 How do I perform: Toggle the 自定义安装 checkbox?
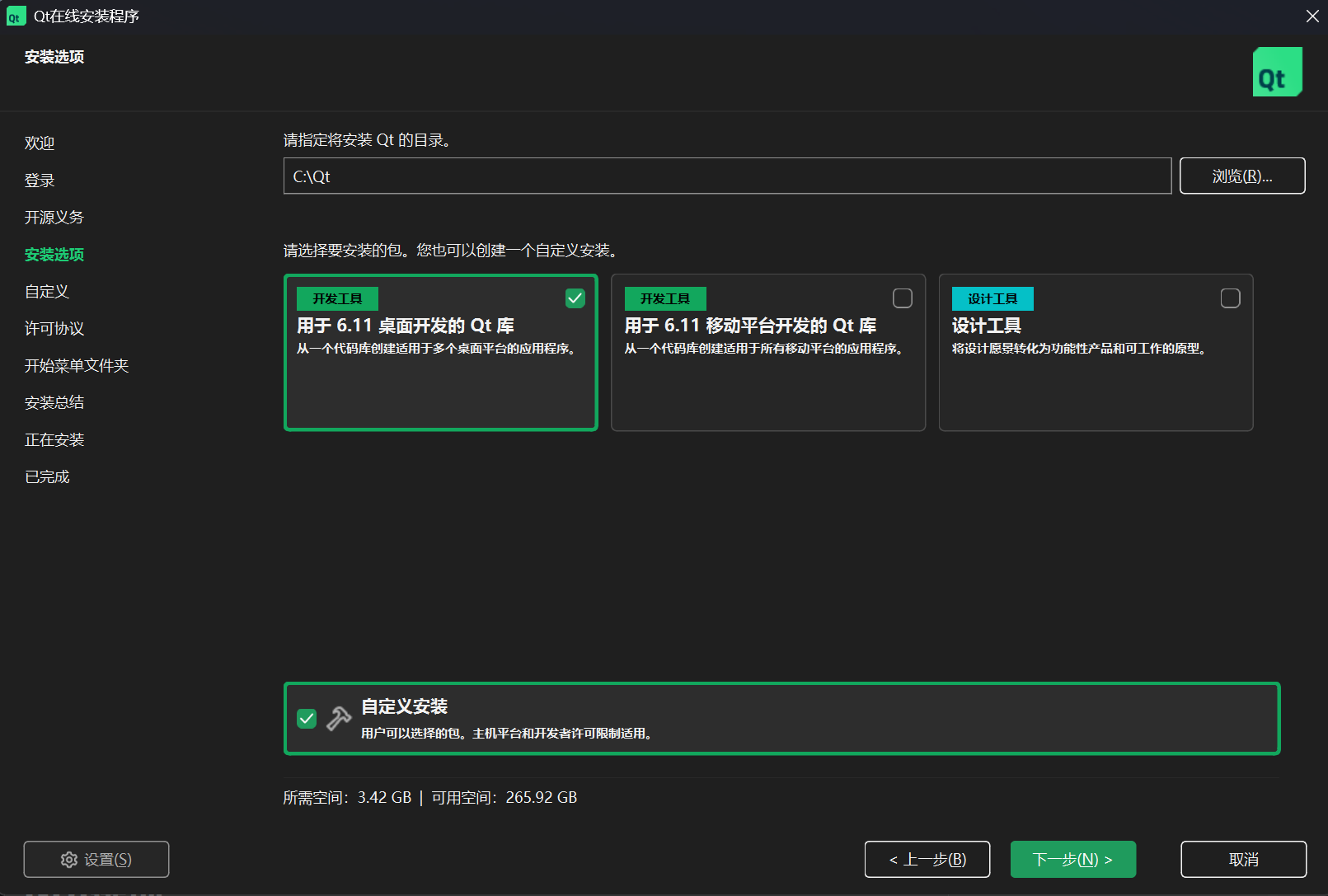pyautogui.click(x=307, y=719)
